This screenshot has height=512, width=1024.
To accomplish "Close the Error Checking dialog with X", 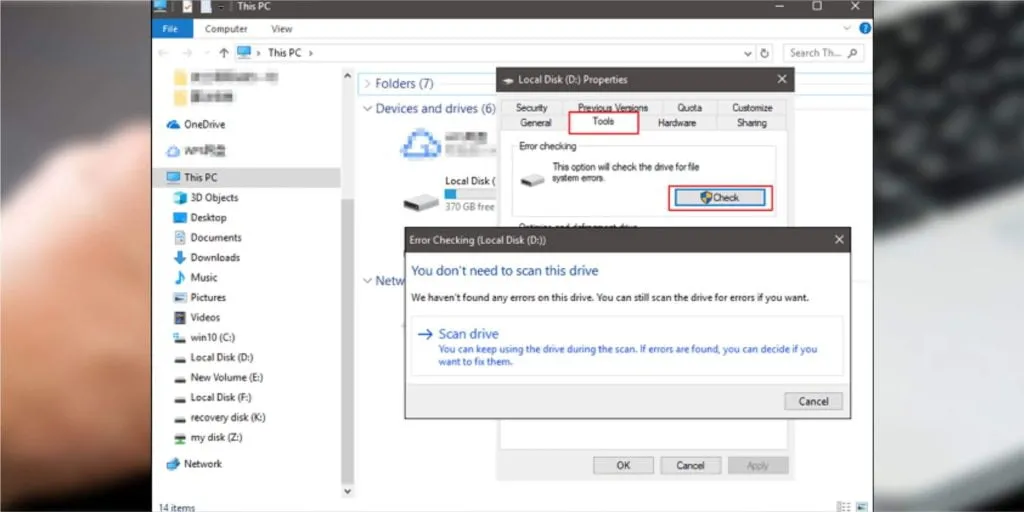I will [x=839, y=240].
